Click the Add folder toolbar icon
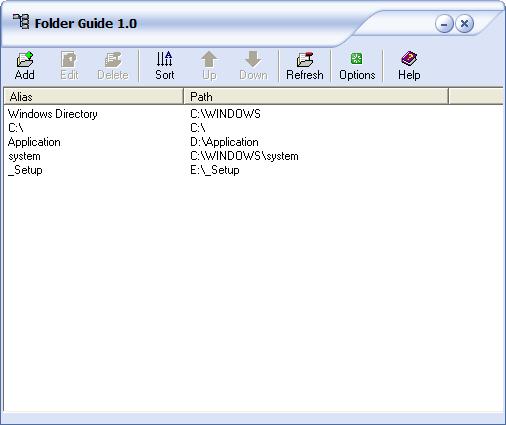This screenshot has width=506, height=425. click(25, 59)
